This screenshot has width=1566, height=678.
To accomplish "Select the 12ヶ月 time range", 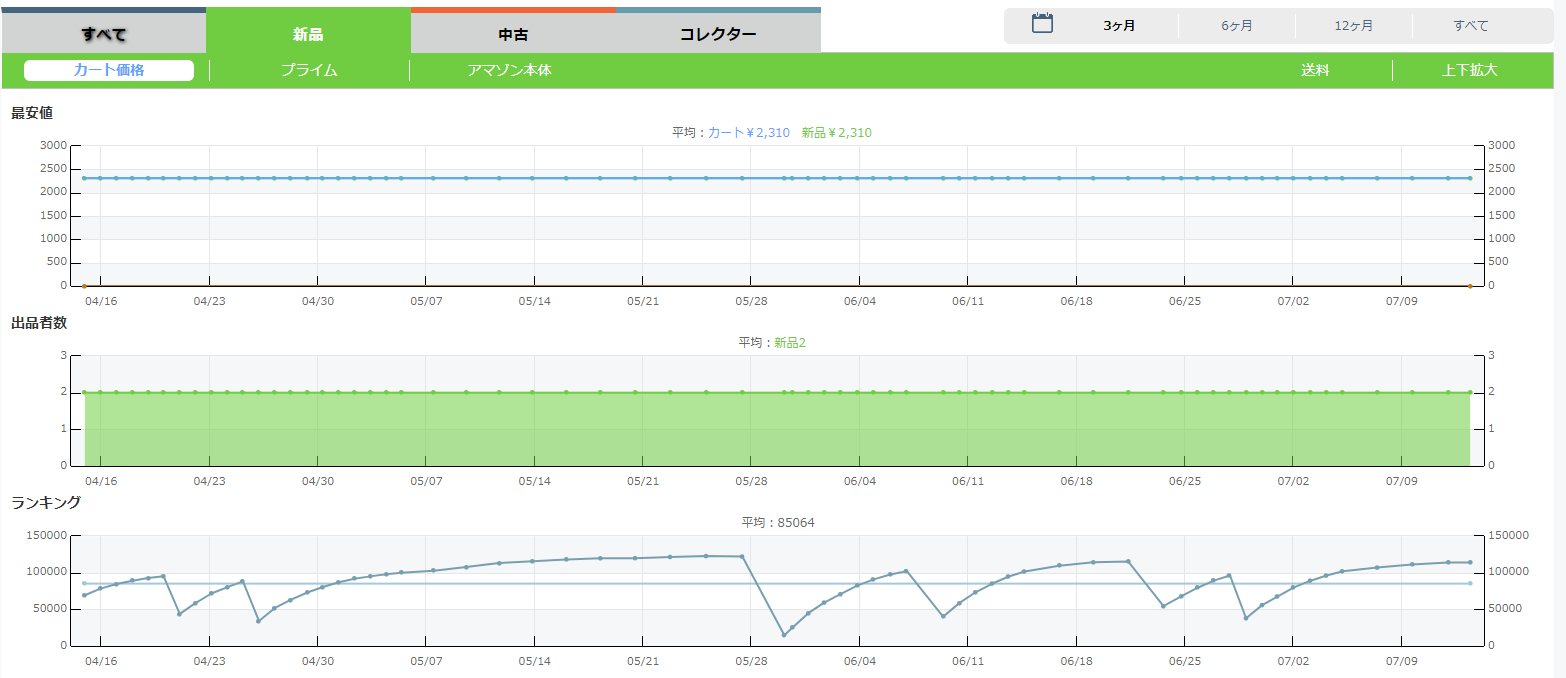I will [x=1353, y=26].
